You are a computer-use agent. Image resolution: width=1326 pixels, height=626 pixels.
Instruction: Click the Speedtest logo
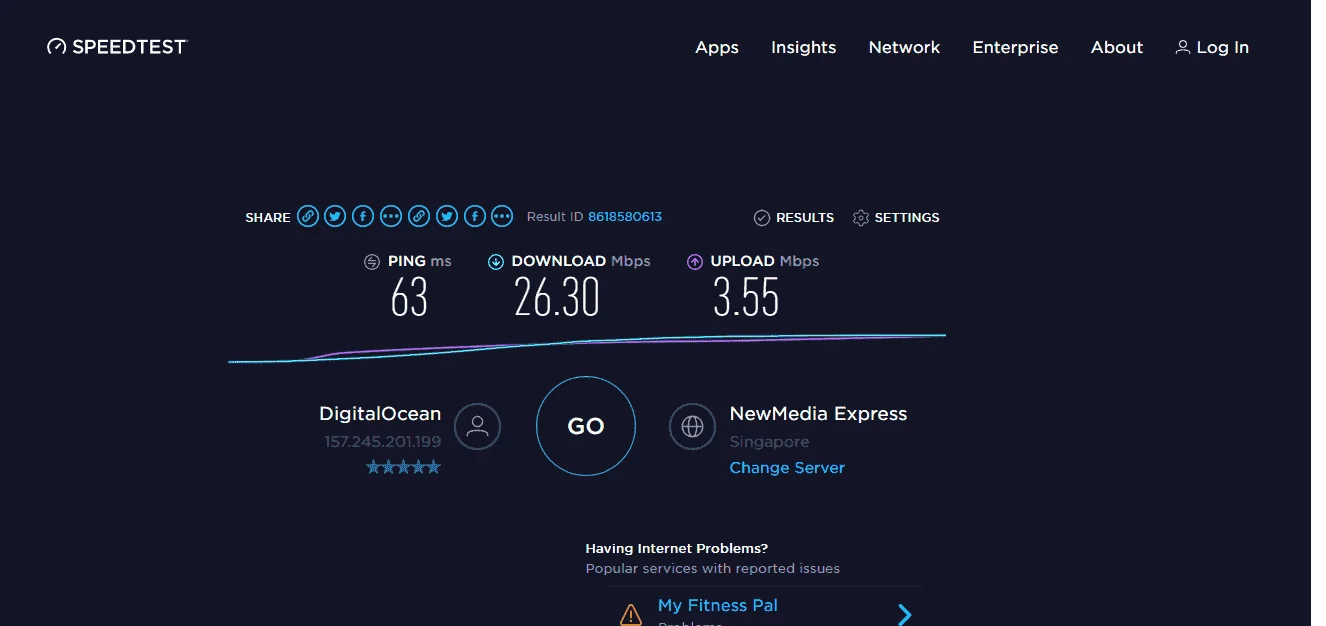click(117, 47)
